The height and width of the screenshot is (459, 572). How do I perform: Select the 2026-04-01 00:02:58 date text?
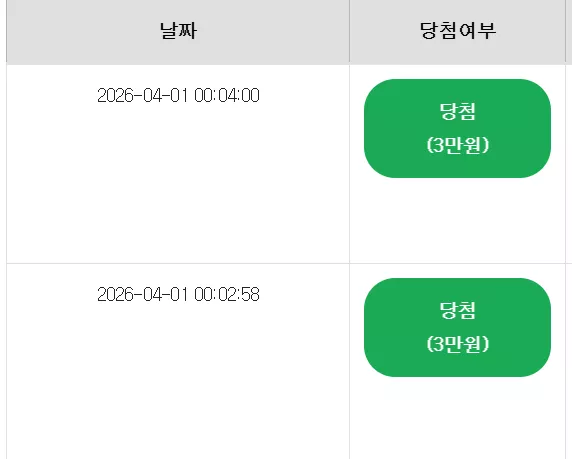tap(178, 294)
